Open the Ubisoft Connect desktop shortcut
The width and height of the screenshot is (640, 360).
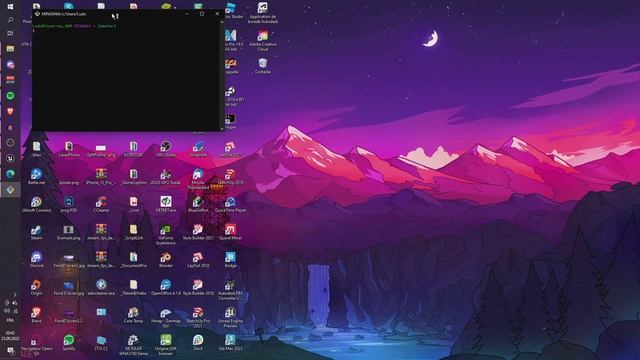[36, 204]
